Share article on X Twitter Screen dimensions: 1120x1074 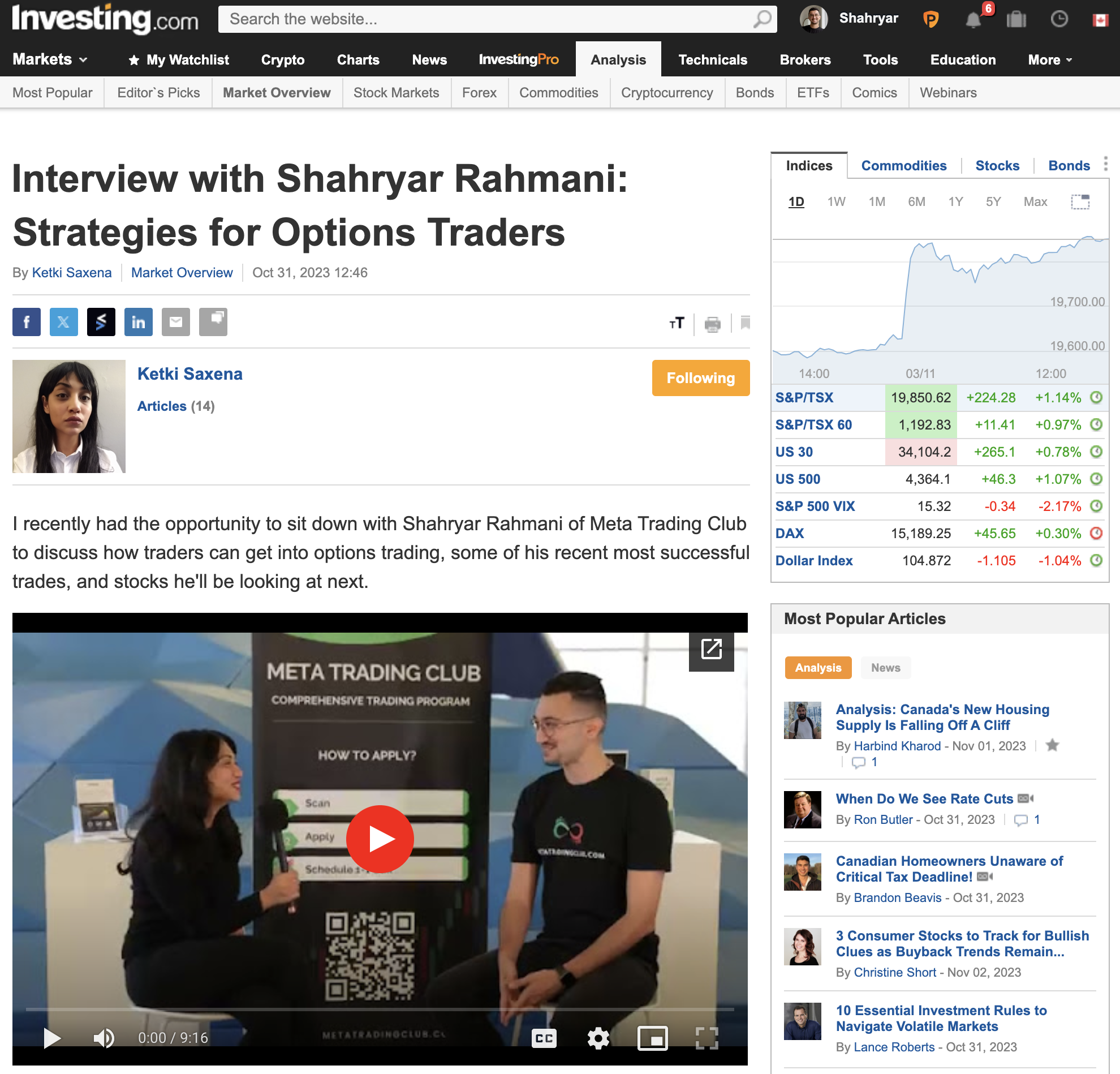[63, 322]
